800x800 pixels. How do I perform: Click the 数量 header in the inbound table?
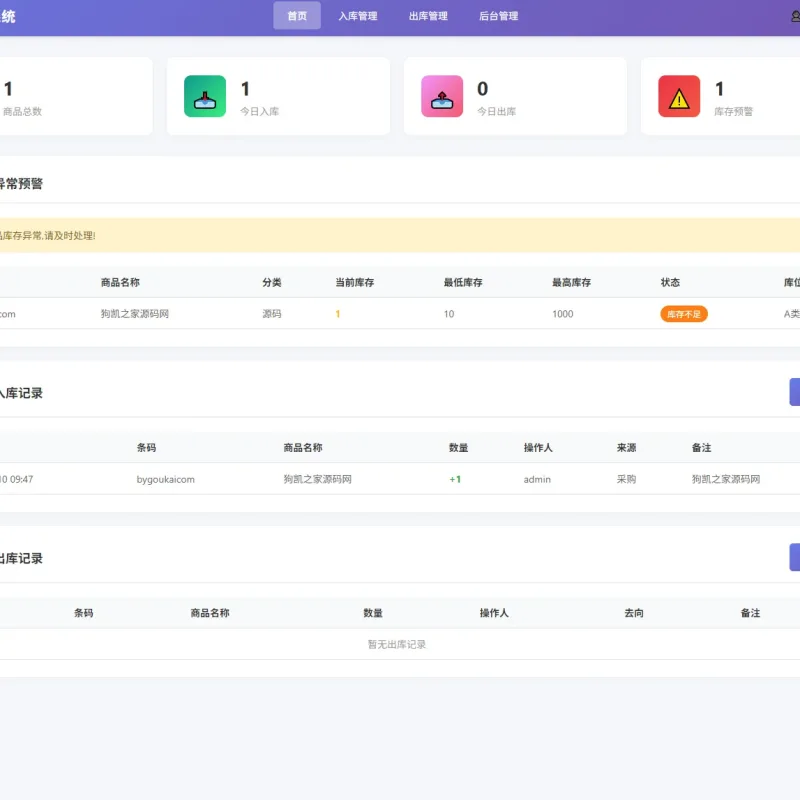459,447
